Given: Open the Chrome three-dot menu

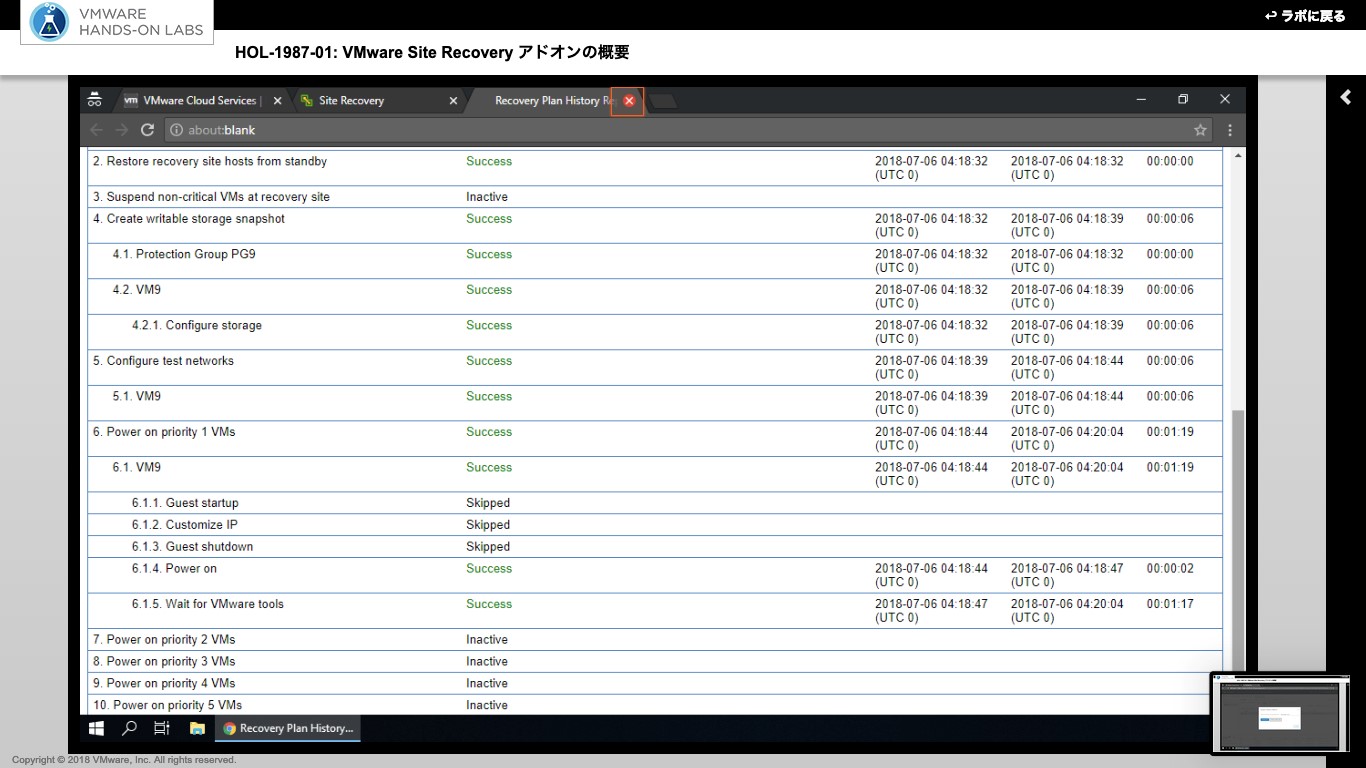Looking at the screenshot, I should pyautogui.click(x=1230, y=130).
